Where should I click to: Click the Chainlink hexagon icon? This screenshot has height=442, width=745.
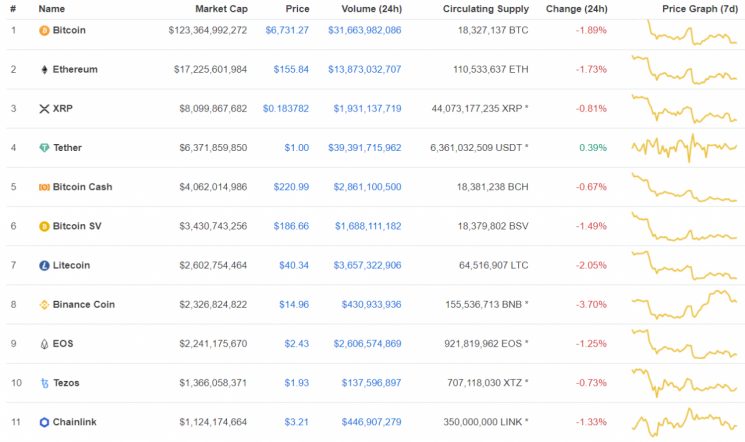click(x=44, y=422)
